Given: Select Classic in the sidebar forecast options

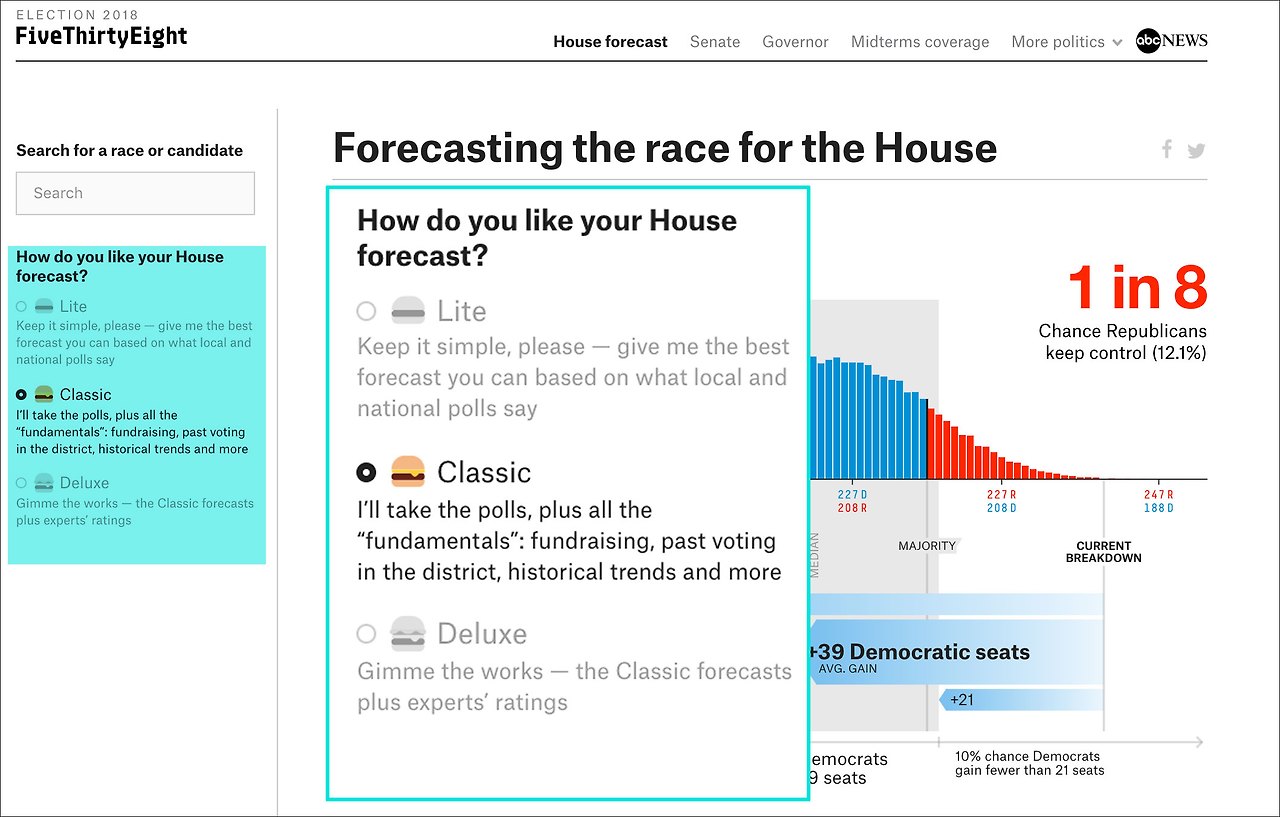Looking at the screenshot, I should (22, 394).
